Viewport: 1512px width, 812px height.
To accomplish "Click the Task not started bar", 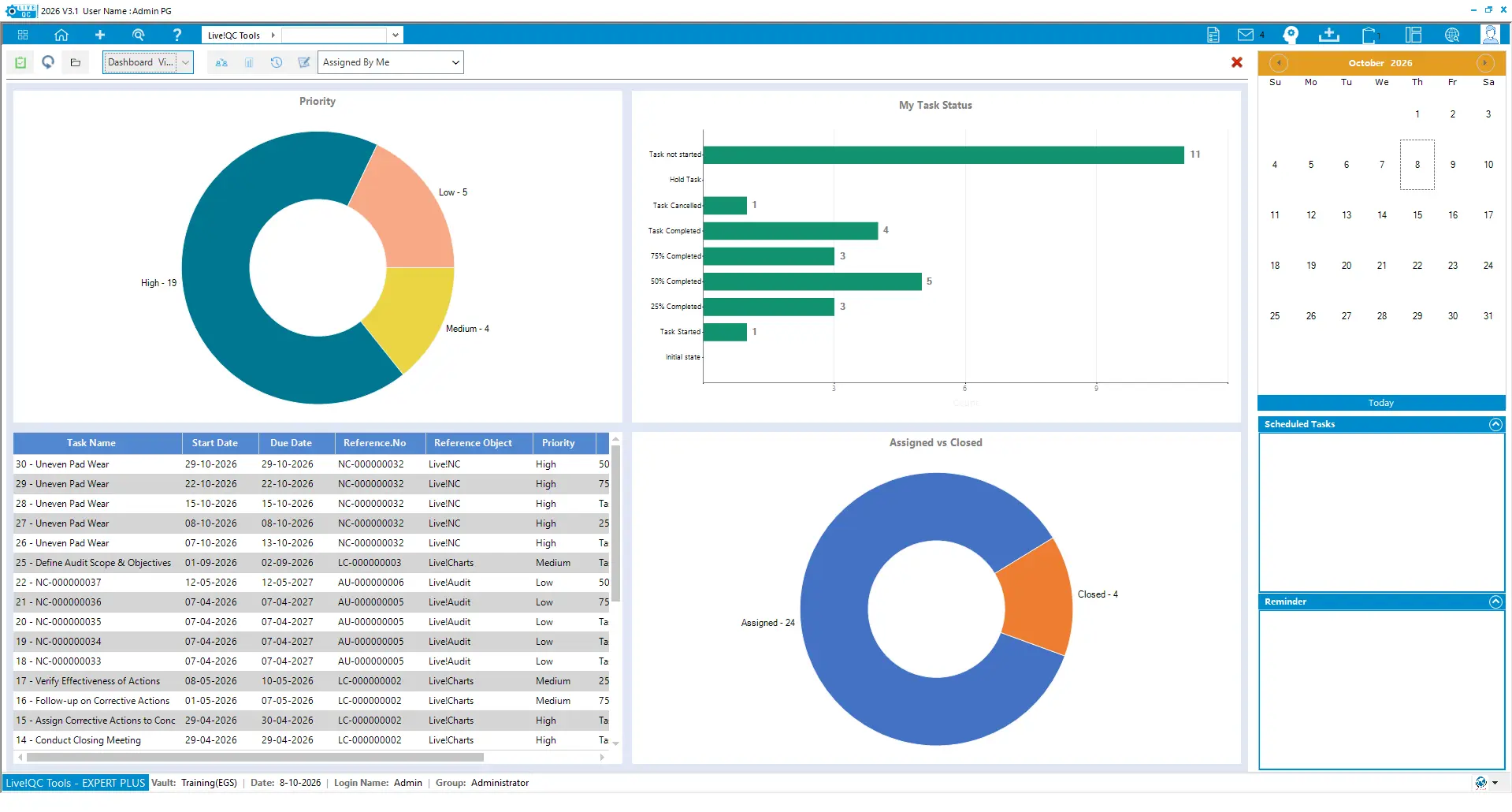I will click(x=944, y=155).
